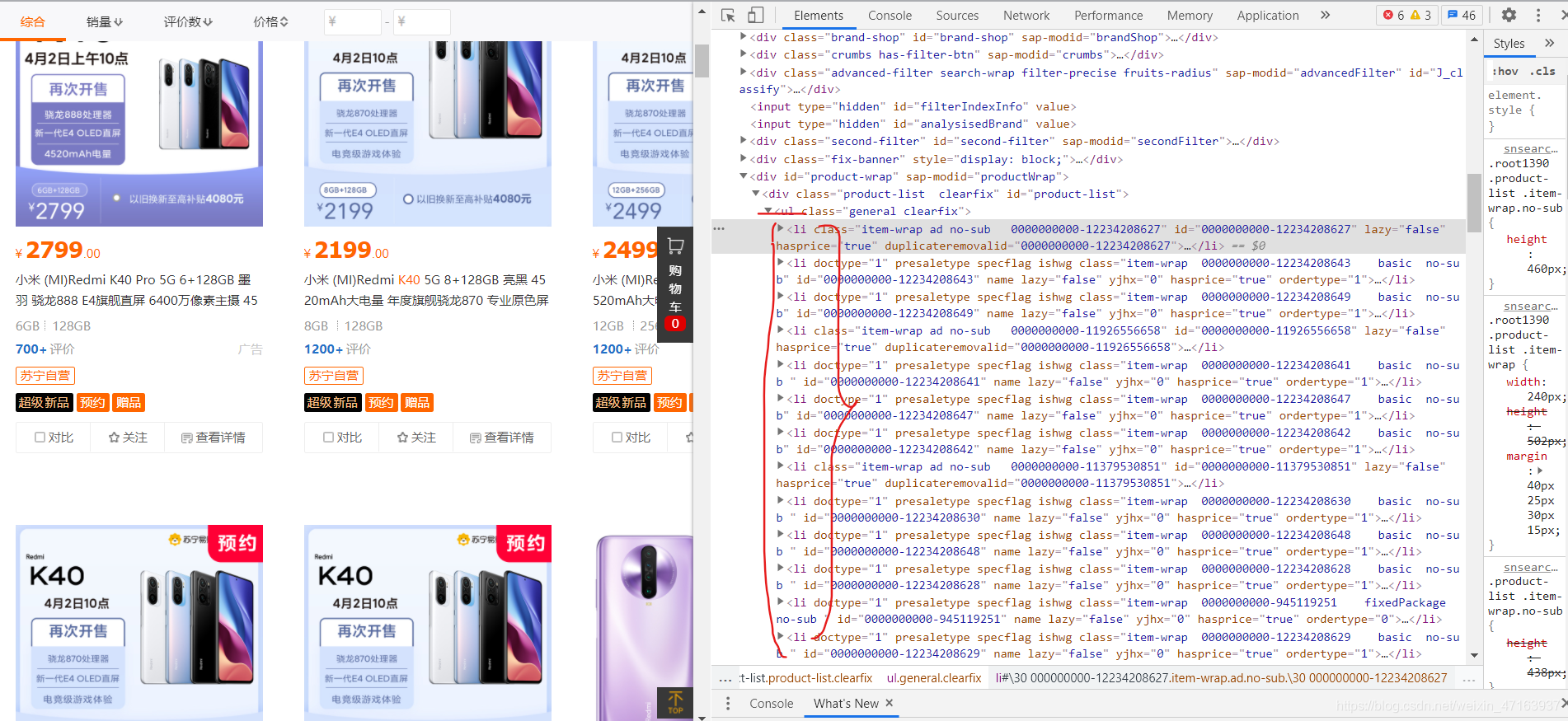Switch to the Network tab
This screenshot has width=1568, height=721.
pos(1026,15)
